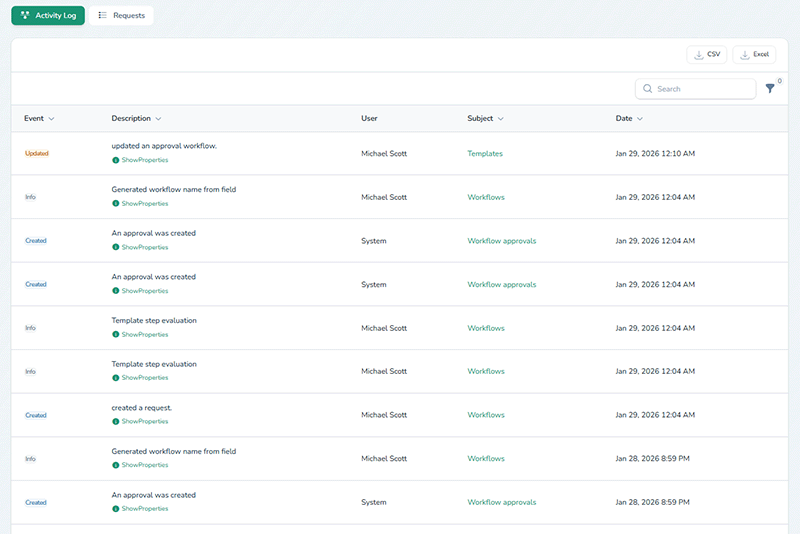Click the filter funnel icon
This screenshot has width=800, height=534.
pyautogui.click(x=770, y=89)
